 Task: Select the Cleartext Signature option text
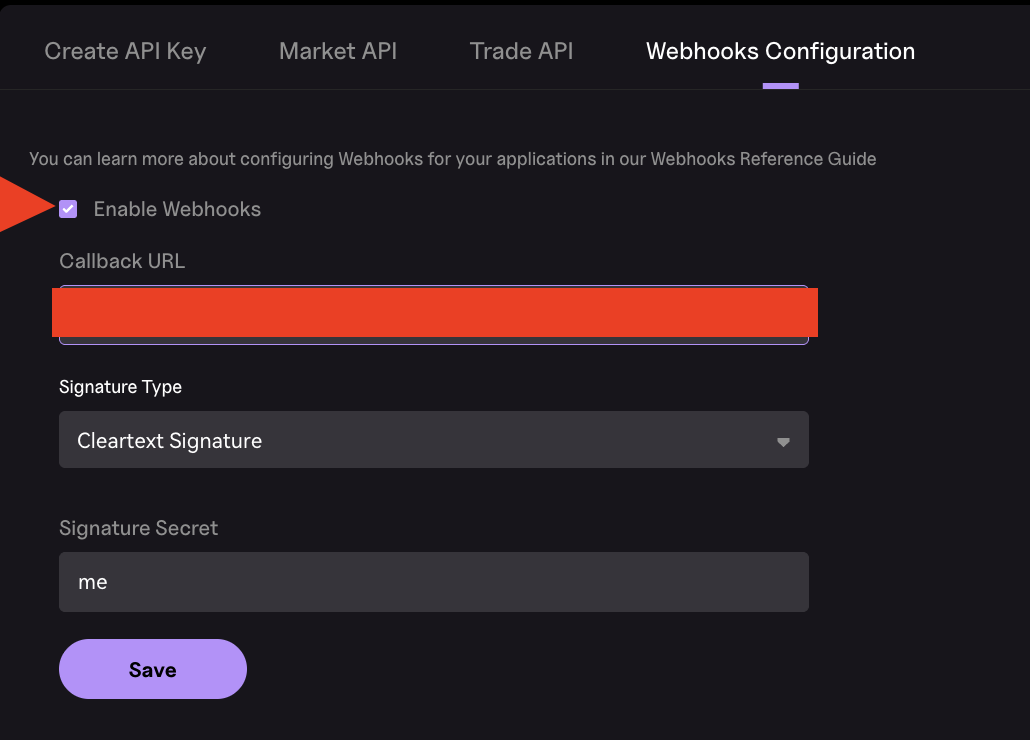(169, 441)
